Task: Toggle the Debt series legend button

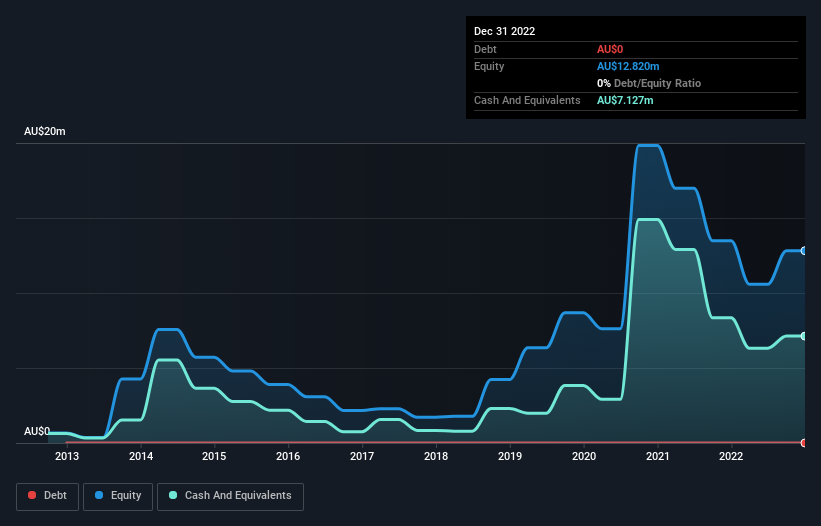Action: [47, 496]
